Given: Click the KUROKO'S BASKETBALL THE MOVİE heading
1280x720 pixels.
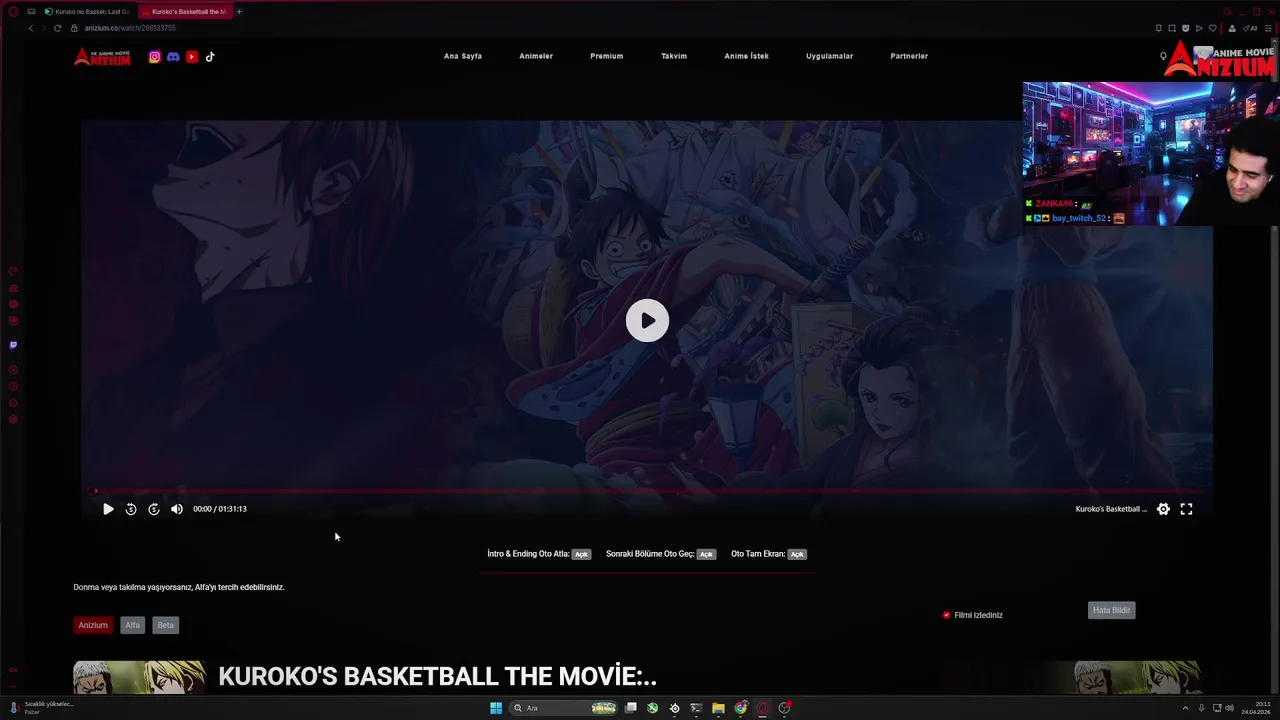Looking at the screenshot, I should coord(437,676).
